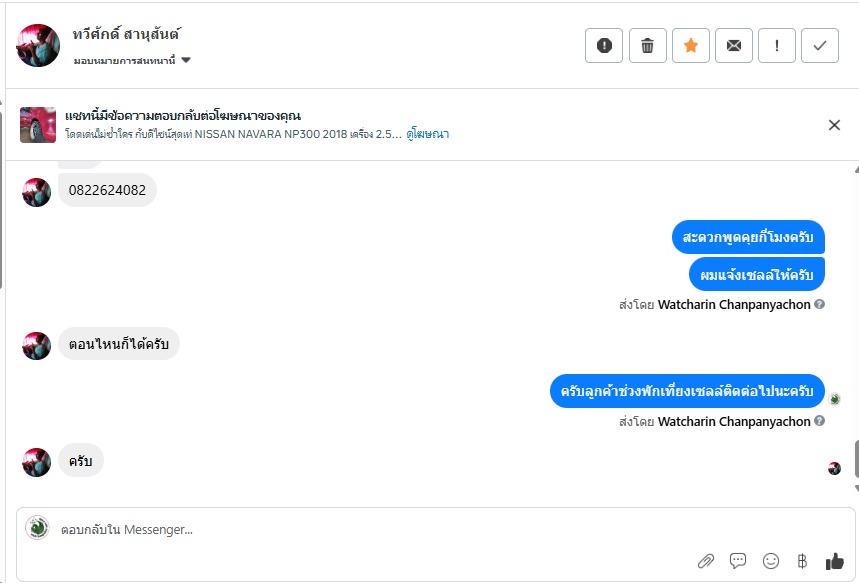Open ทวีศักดิ์ สานุสันต์ profile picture in header

(38, 45)
